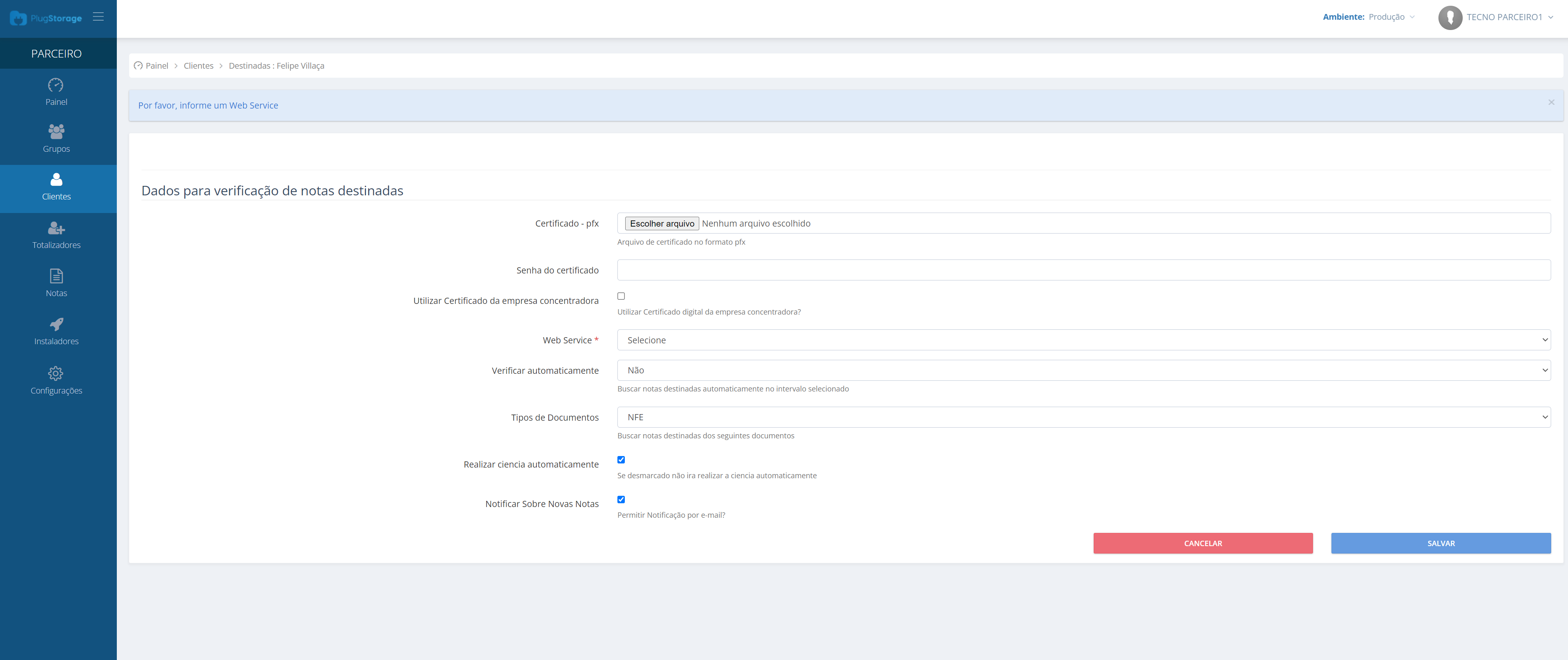Open the Totalizadores icon
1568x660 pixels.
coord(56,228)
